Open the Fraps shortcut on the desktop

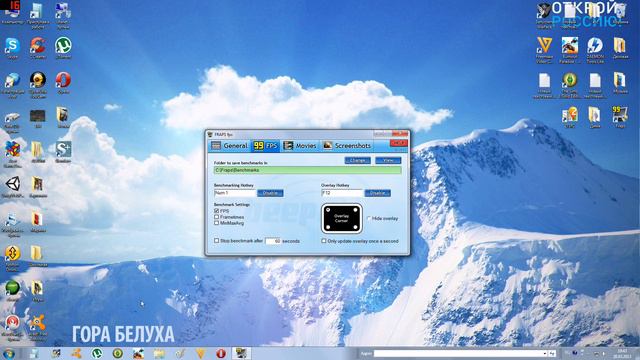click(x=620, y=115)
